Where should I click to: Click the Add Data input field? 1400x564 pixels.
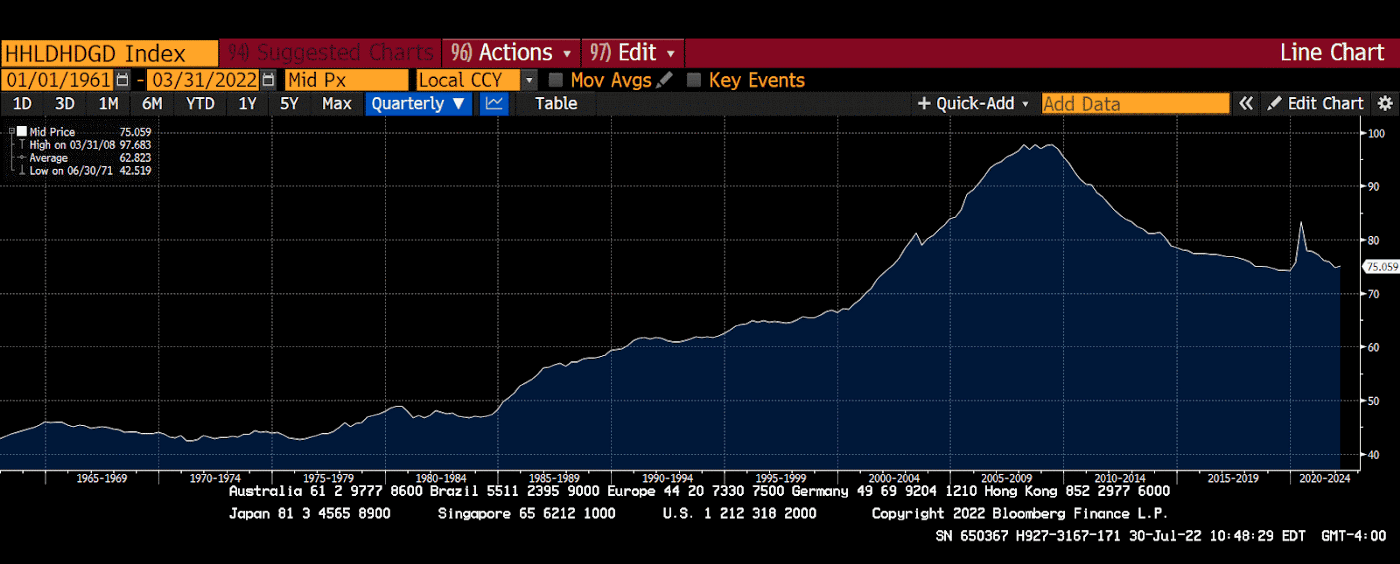coord(1135,103)
